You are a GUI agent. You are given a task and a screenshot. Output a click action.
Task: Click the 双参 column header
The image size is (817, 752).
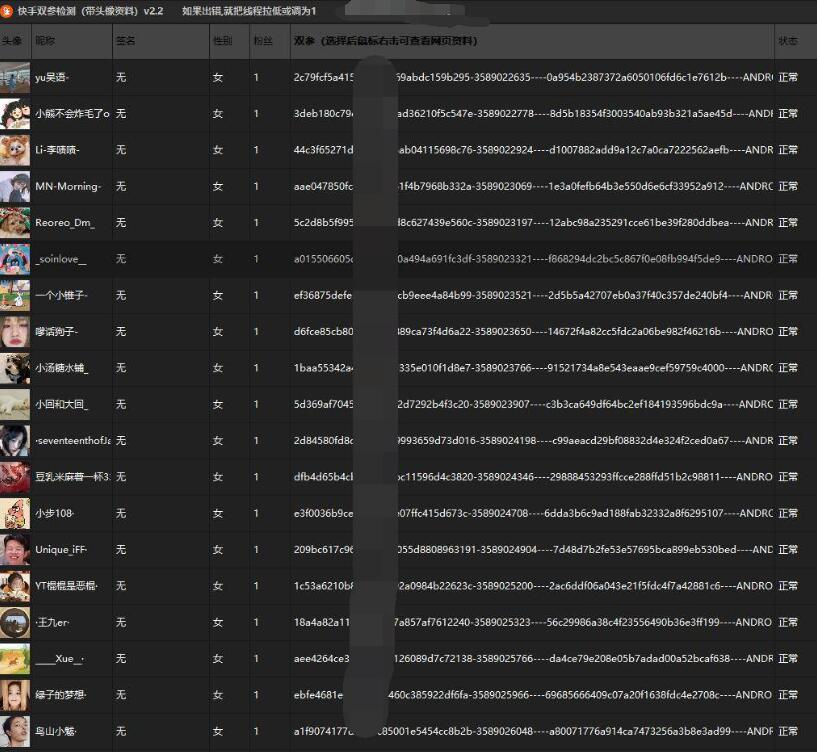[385, 41]
